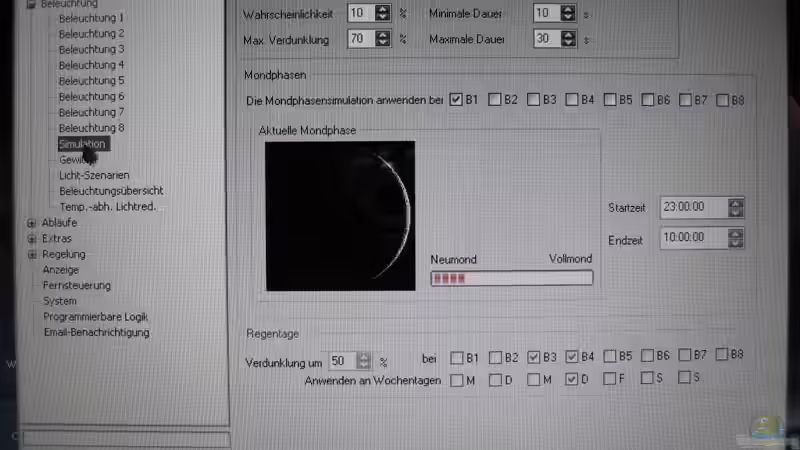Select Beleuchtung 7 in the tree
The image size is (800, 450).
(x=91, y=112)
